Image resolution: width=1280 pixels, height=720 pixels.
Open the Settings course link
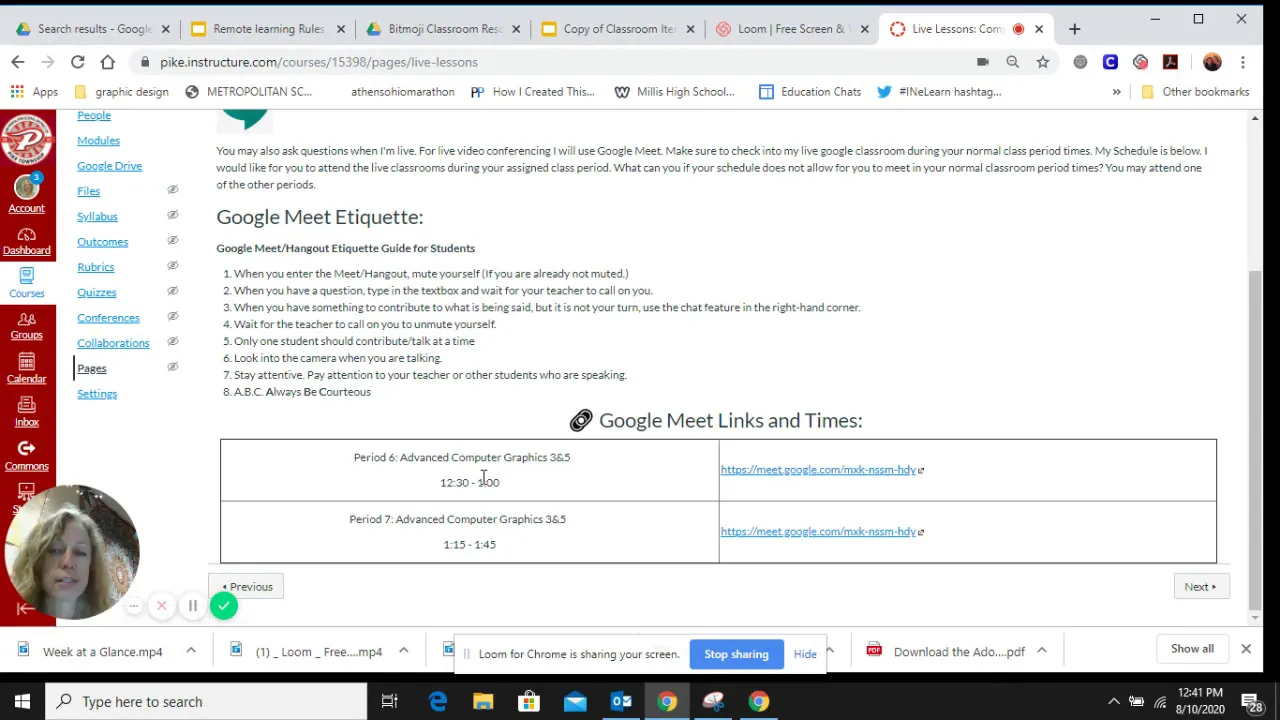coord(97,394)
